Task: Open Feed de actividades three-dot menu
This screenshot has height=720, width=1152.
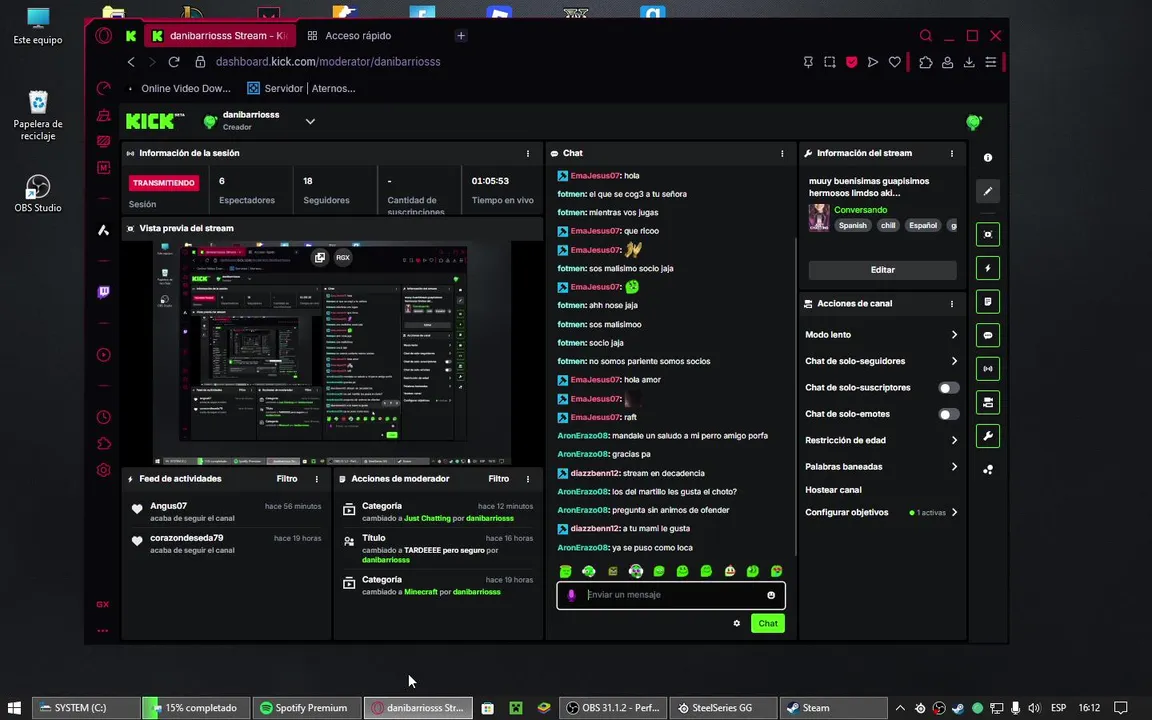Action: tap(317, 479)
